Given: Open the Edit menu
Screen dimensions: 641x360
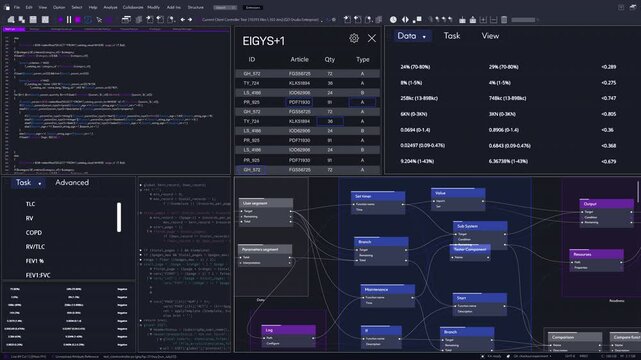Looking at the screenshot, I should [29, 7].
